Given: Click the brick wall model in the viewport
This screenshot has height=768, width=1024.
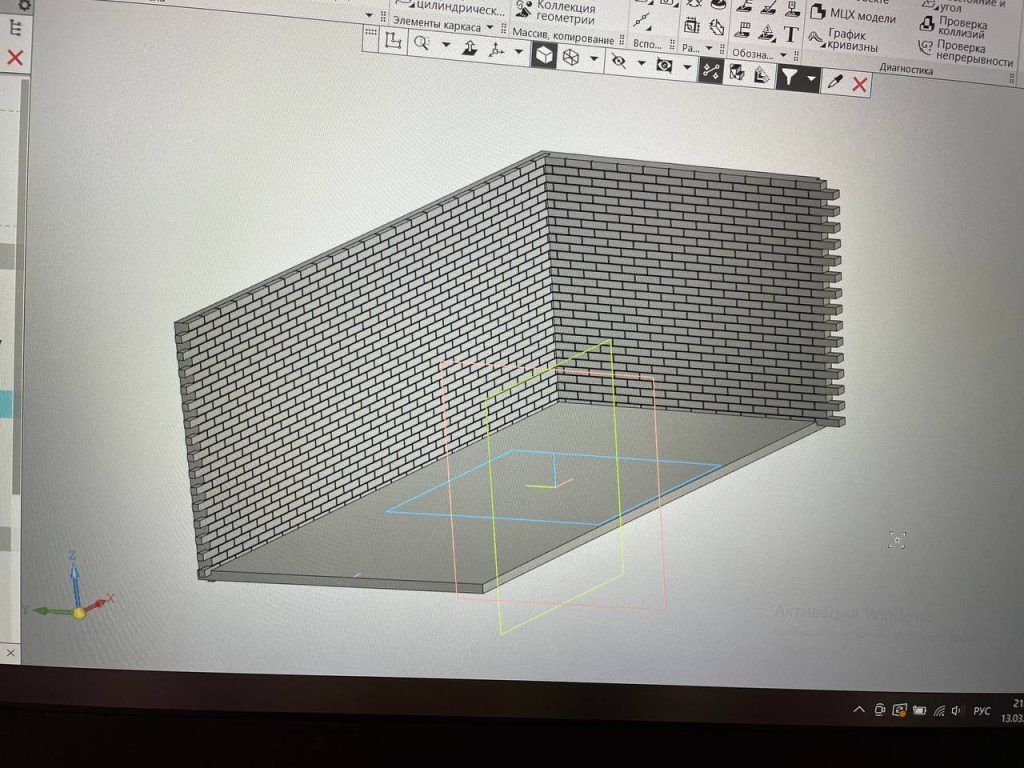Looking at the screenshot, I should pos(509,374).
